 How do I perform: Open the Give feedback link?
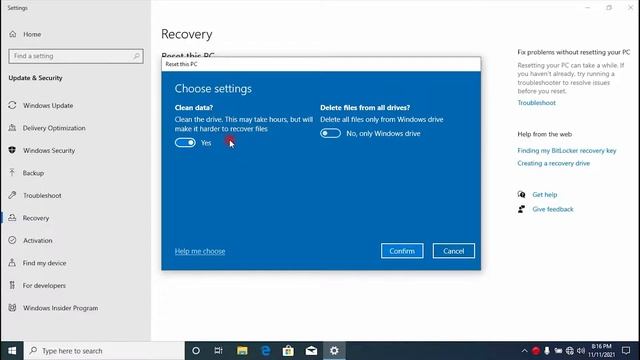click(553, 209)
